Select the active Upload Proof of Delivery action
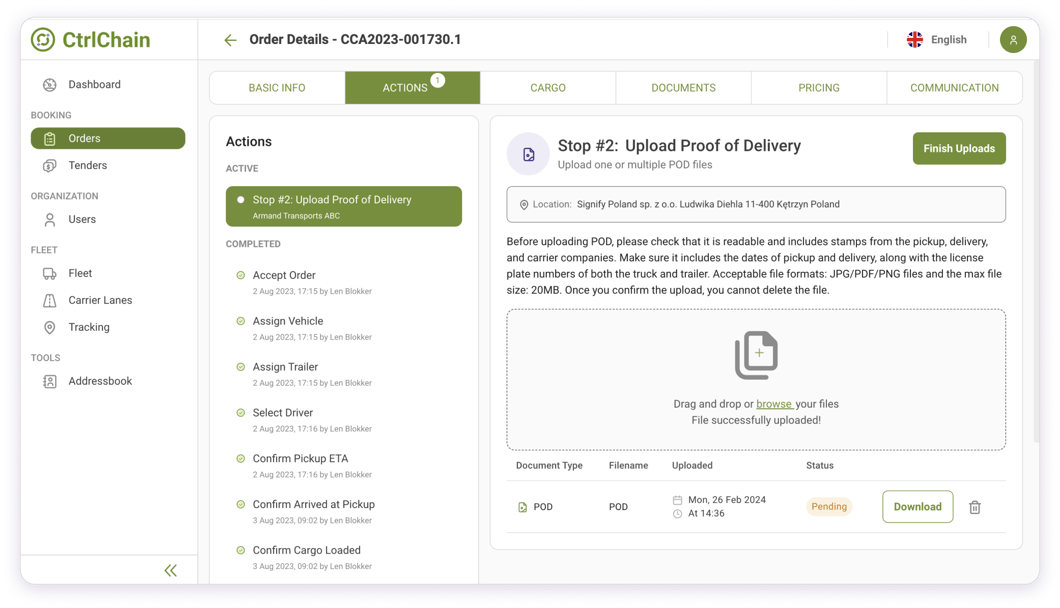This screenshot has width=1060, height=608. tap(343, 206)
